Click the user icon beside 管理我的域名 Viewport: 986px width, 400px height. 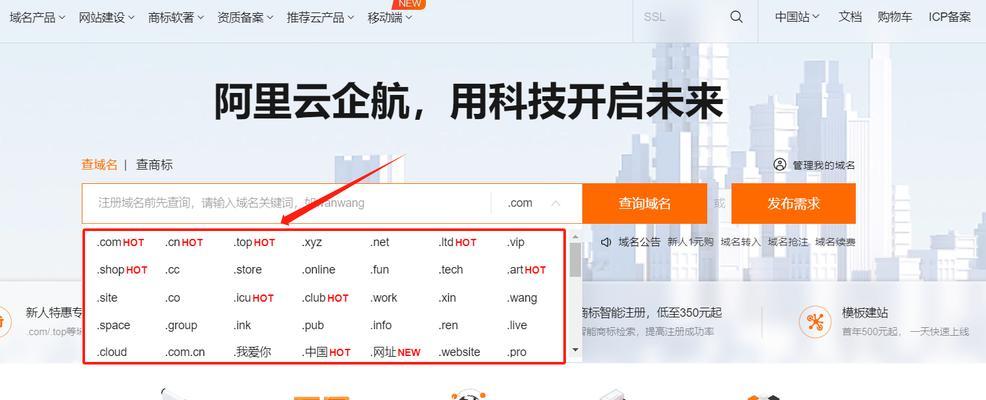[780, 165]
